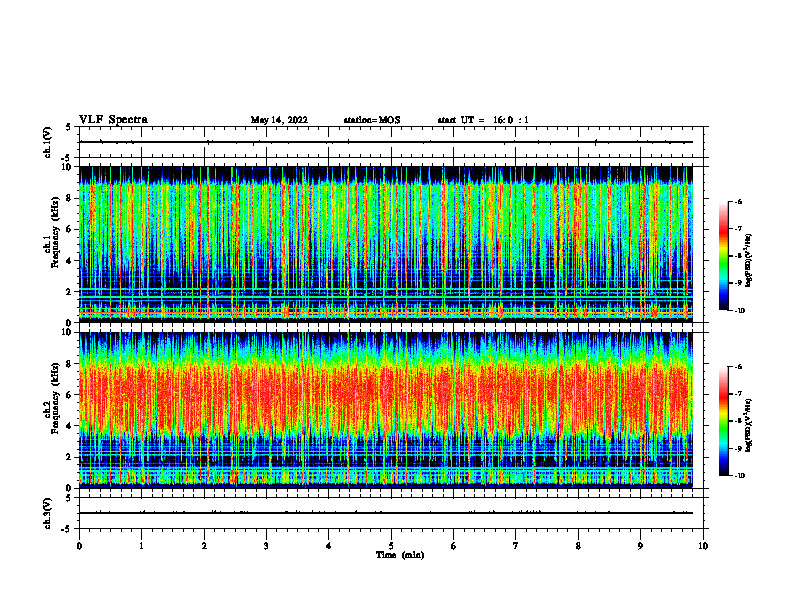
Task: Select the "start UT = 16: 0 : 1" text
Action: pyautogui.click(x=483, y=120)
